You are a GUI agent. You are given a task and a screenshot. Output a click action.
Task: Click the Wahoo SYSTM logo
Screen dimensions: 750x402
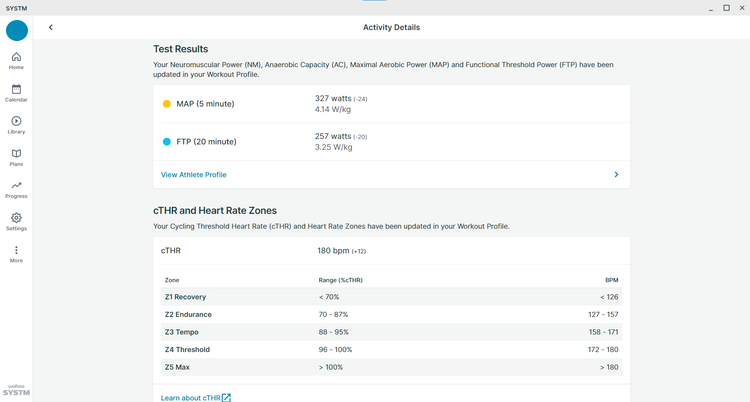[x=16, y=390]
